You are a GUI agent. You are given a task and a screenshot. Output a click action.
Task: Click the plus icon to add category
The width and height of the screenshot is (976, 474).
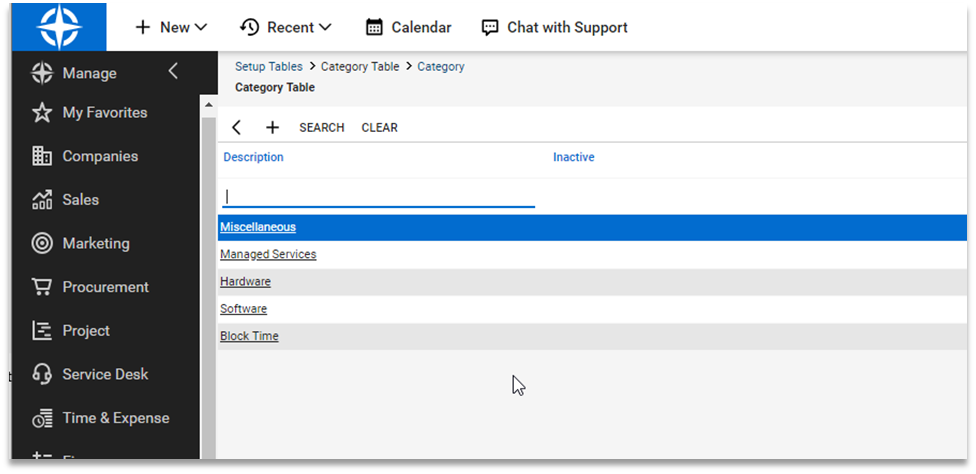point(272,127)
